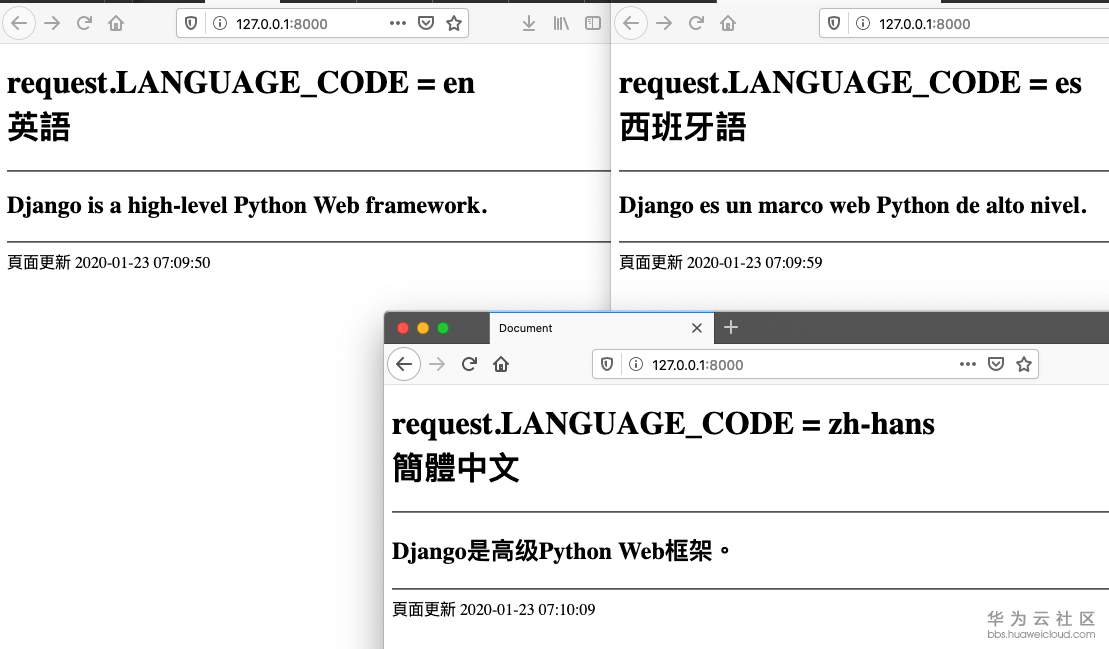Click the '英語' heading text

[x=39, y=127]
